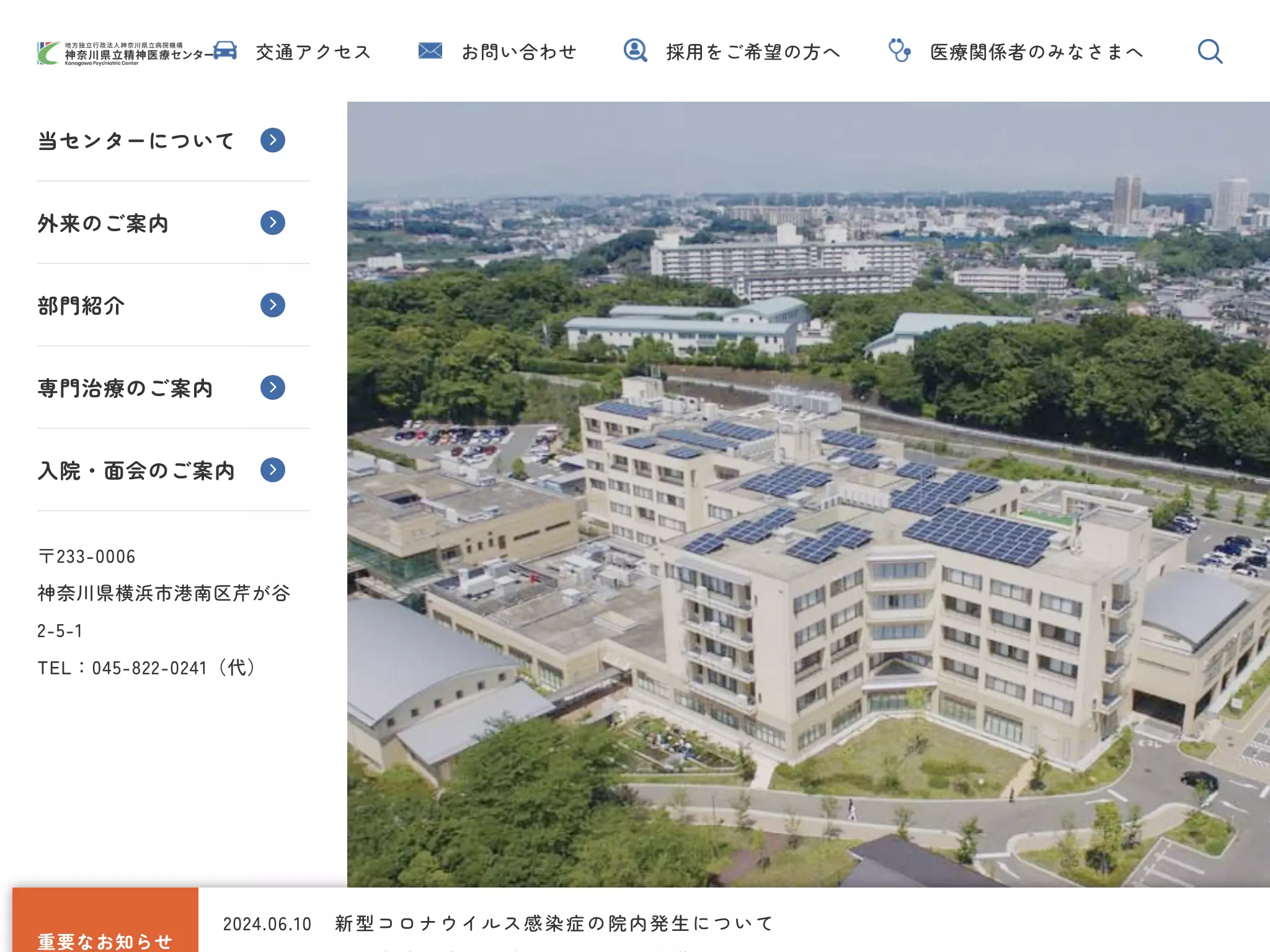
Task: Click the 重要なお知らせ orange label
Action: point(105,920)
